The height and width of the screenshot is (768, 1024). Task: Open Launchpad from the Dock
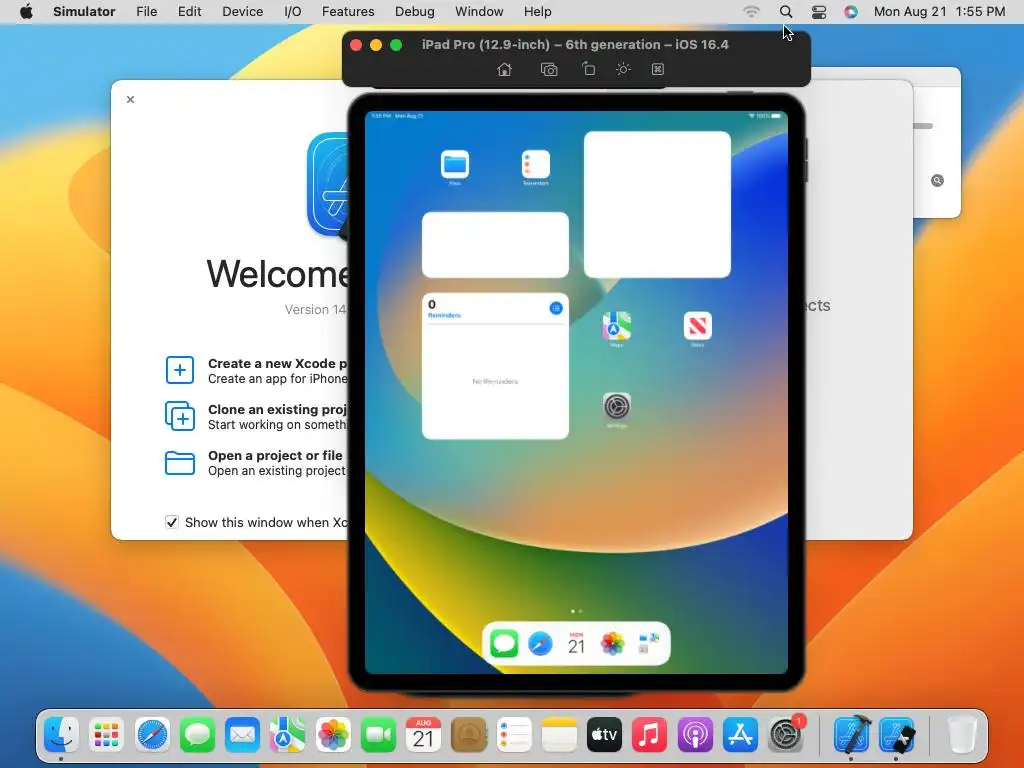tap(106, 735)
